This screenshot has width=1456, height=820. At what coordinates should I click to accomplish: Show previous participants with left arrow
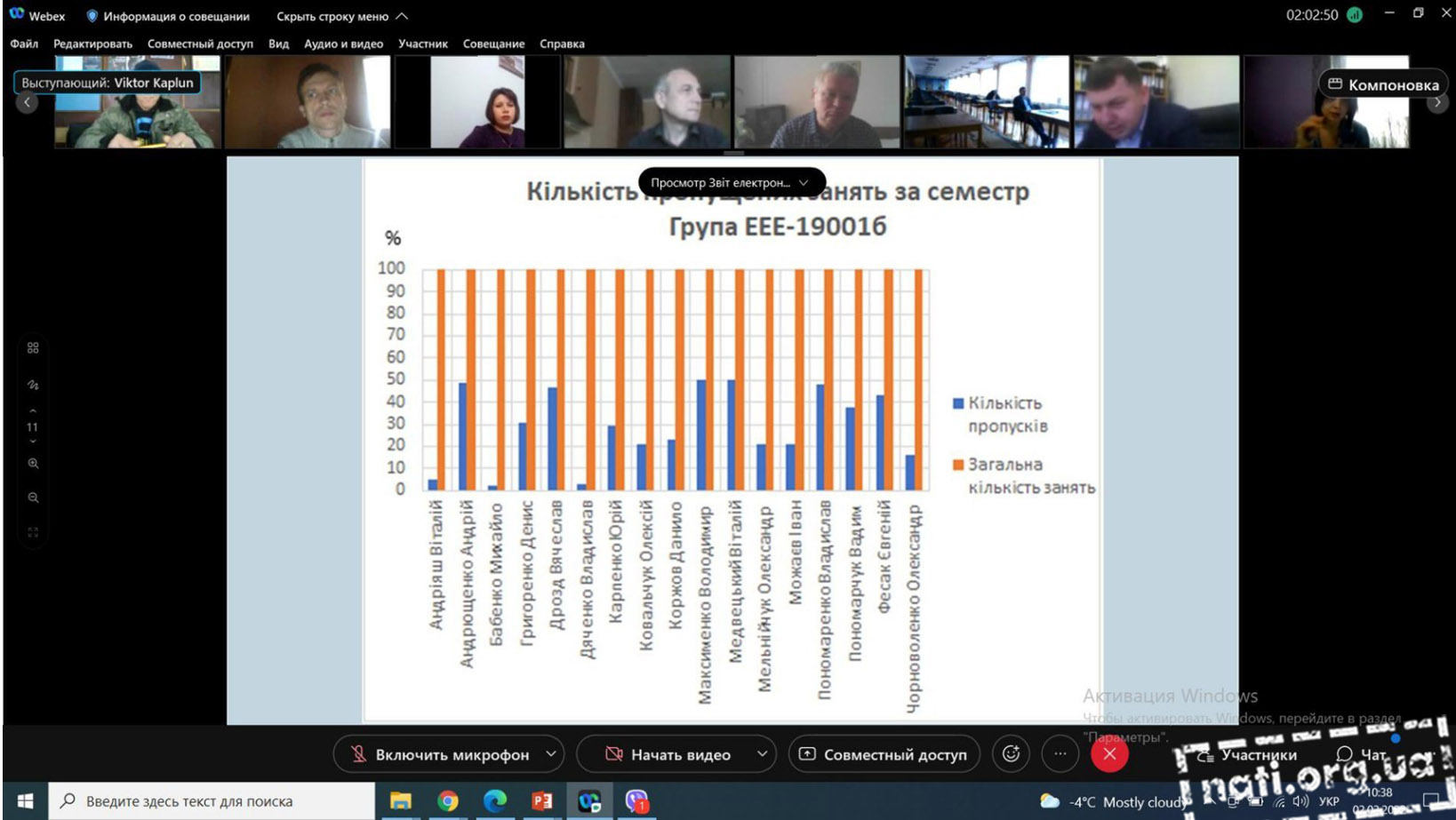pos(27,102)
